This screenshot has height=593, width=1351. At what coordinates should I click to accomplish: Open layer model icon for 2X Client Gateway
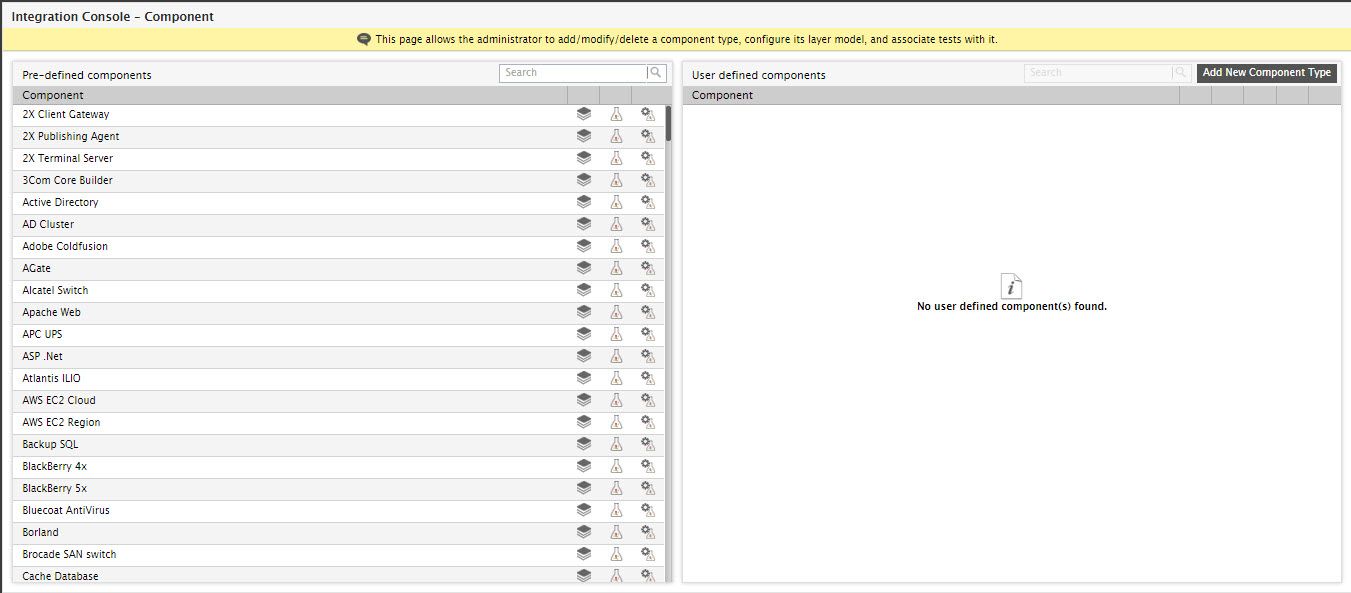click(x=584, y=114)
